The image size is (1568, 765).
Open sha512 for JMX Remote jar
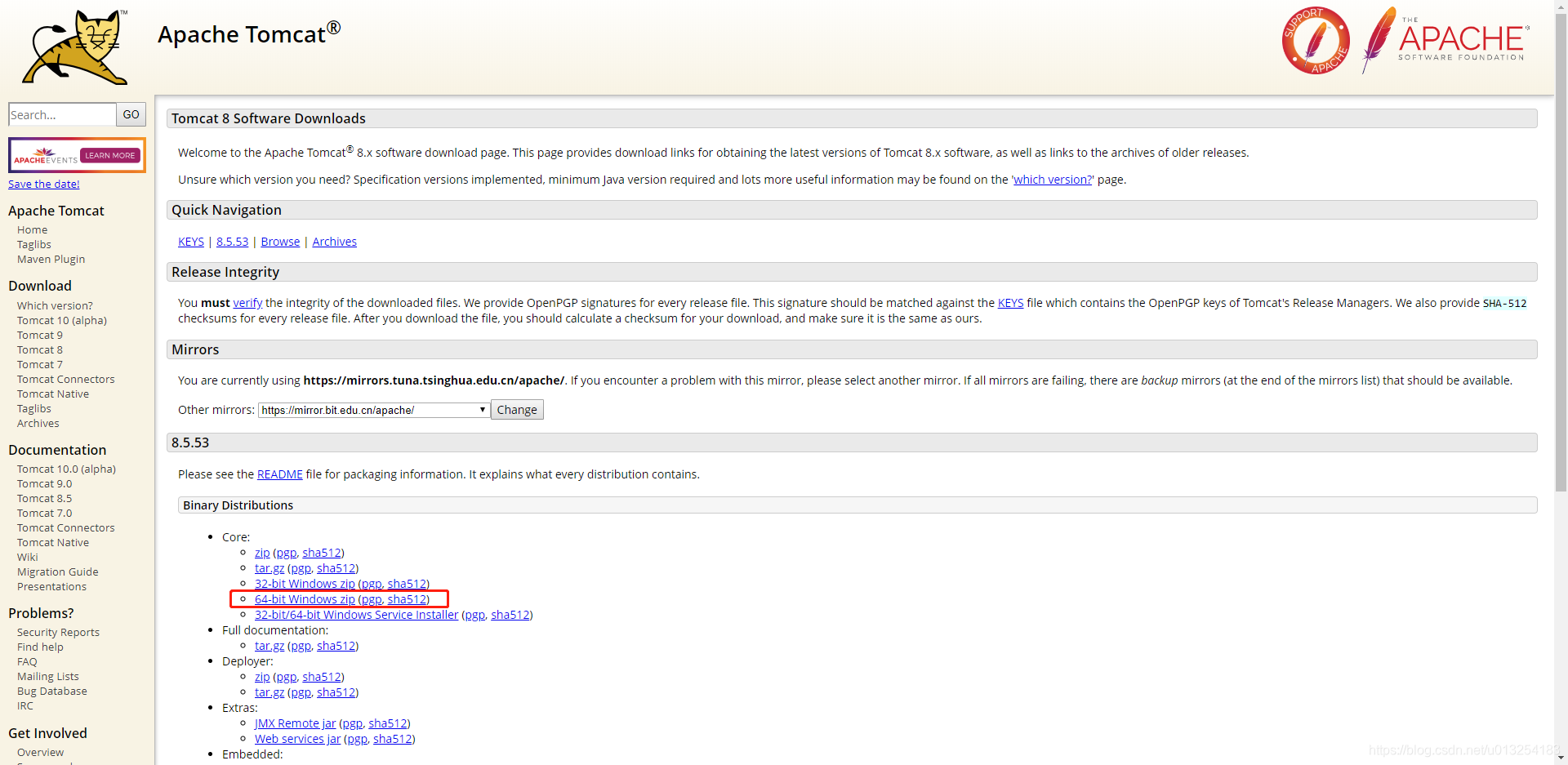(388, 723)
